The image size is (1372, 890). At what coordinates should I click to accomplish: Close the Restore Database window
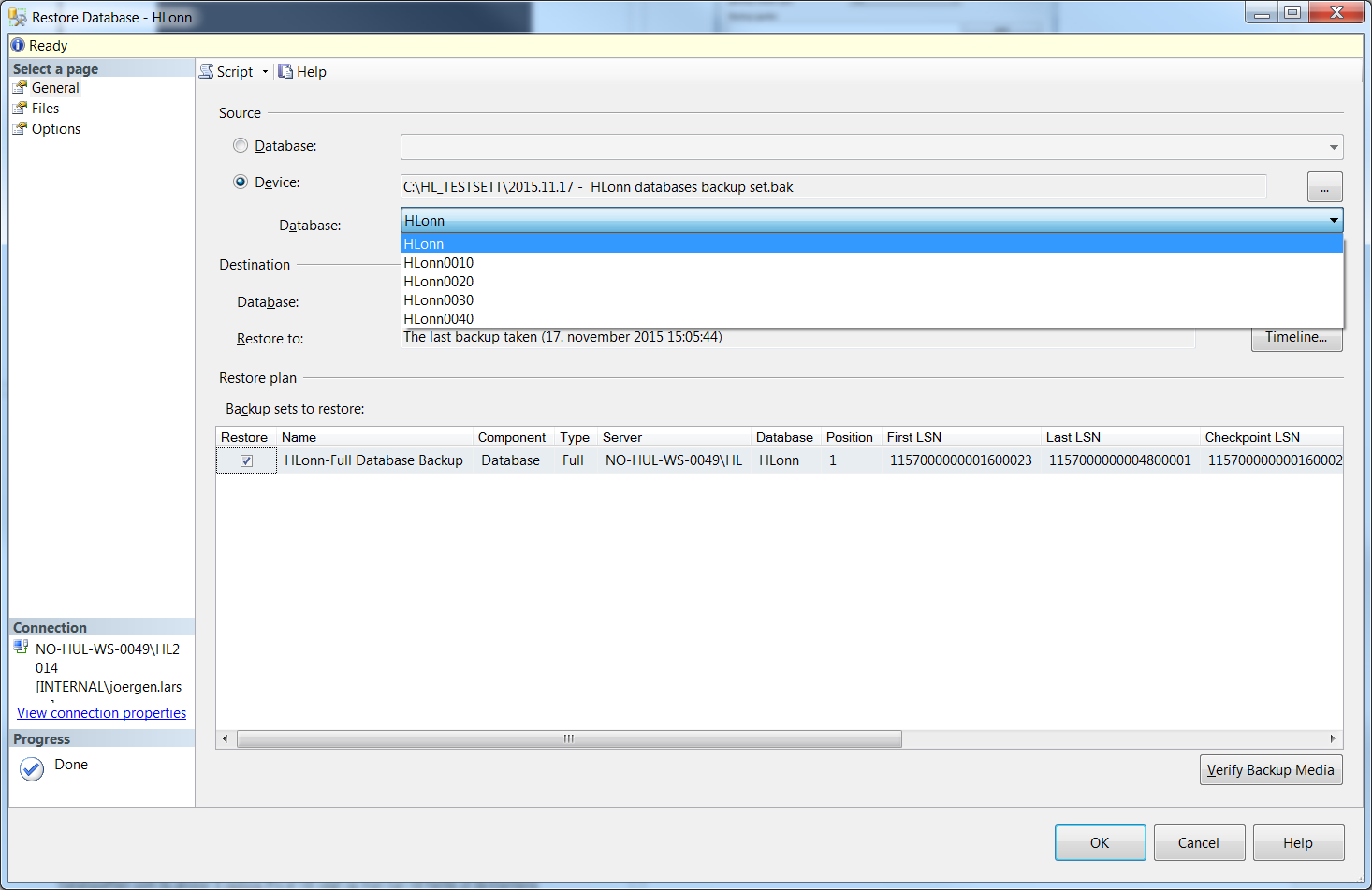1336,12
